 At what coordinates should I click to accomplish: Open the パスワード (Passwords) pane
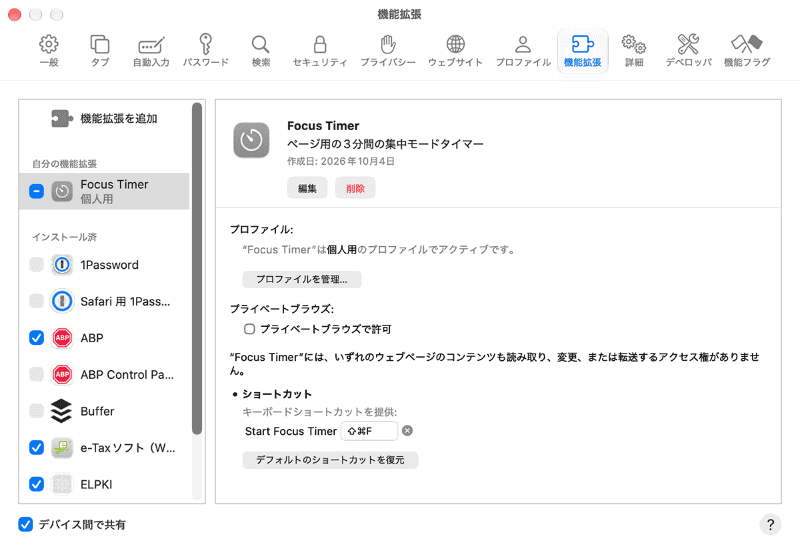click(206, 51)
